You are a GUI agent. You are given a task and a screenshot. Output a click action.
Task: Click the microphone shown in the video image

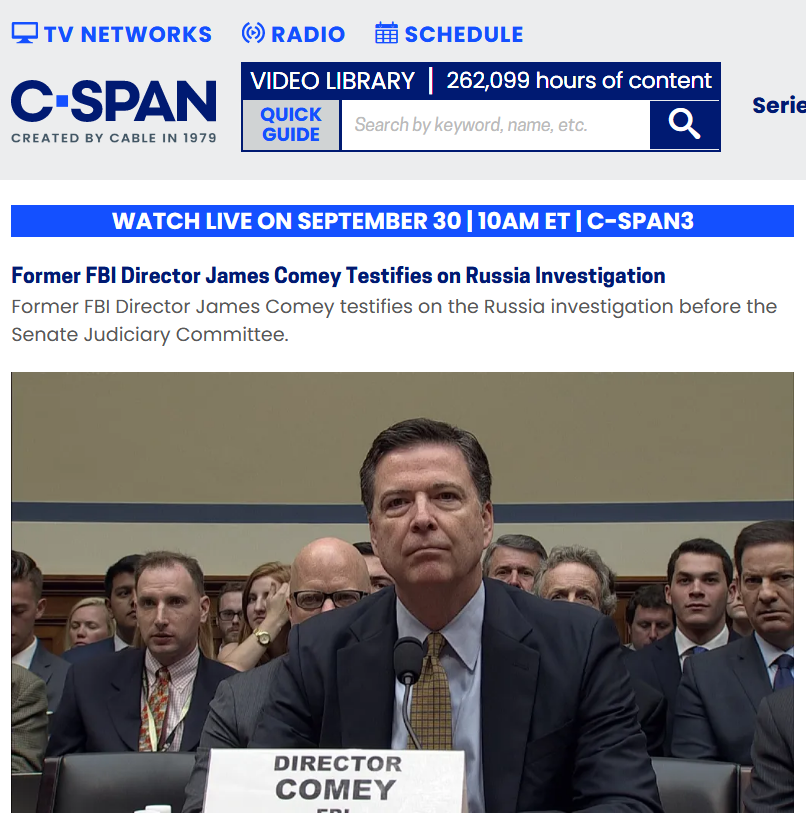coord(408,660)
